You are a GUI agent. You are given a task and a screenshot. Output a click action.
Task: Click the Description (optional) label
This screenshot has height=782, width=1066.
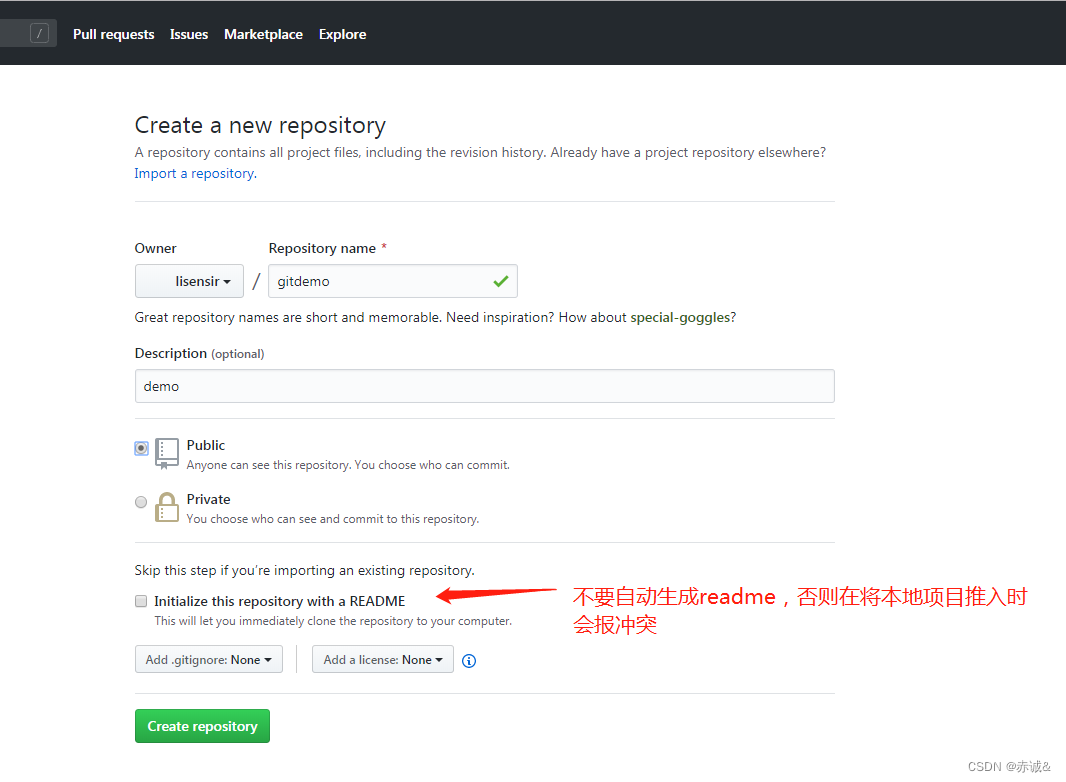199,354
